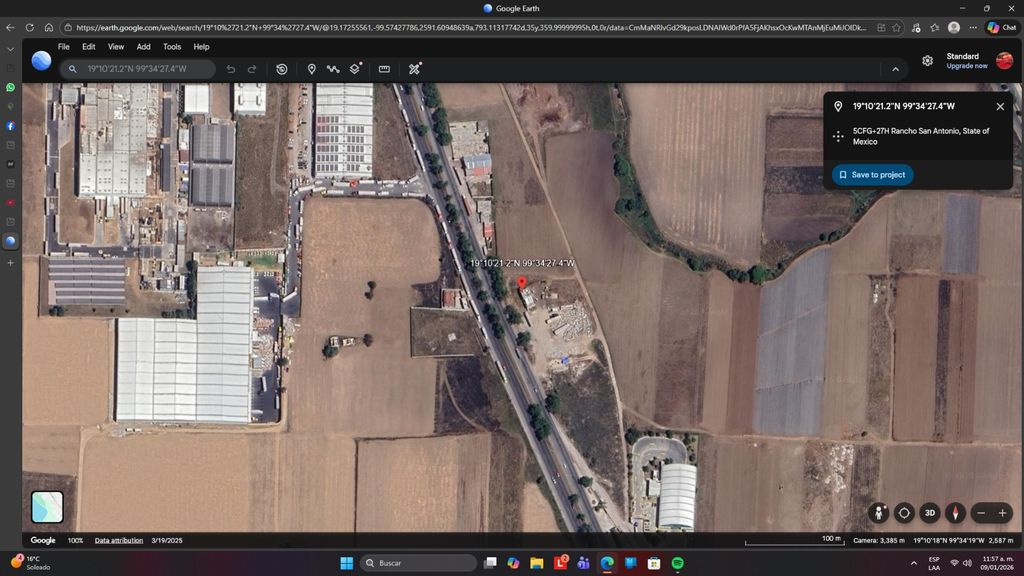1024x576 pixels.
Task: Switch map style using layer thumbnail
Action: pyautogui.click(x=47, y=507)
